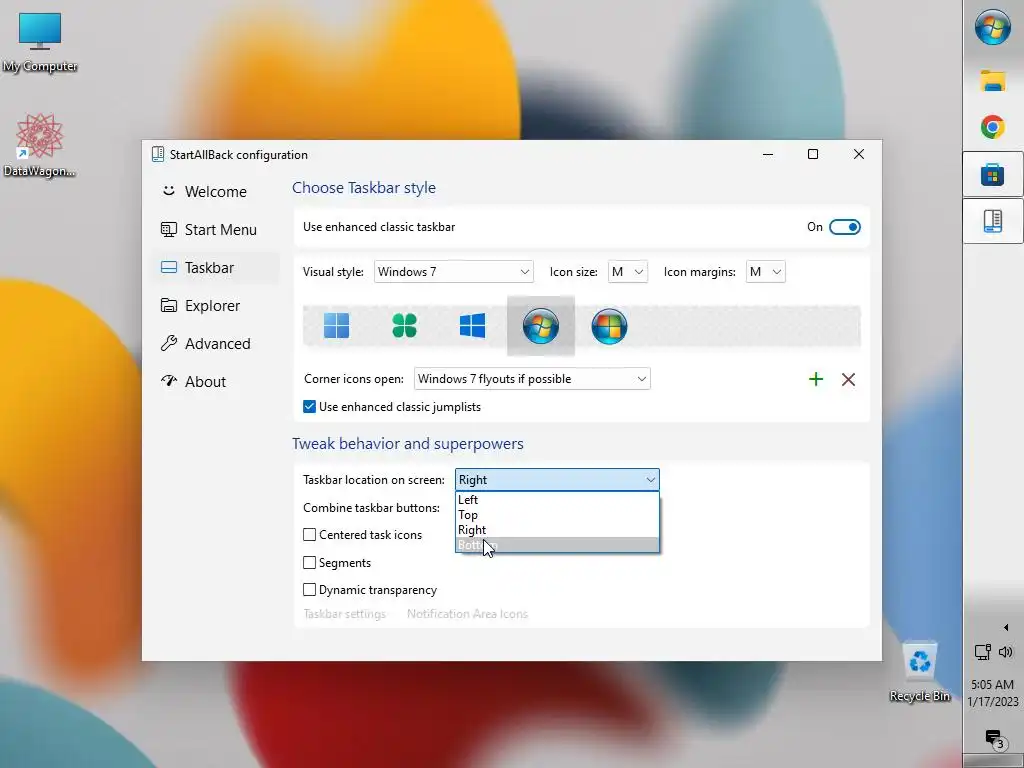1024x768 pixels.
Task: Enable Dynamic transparency checkbox
Action: click(310, 590)
